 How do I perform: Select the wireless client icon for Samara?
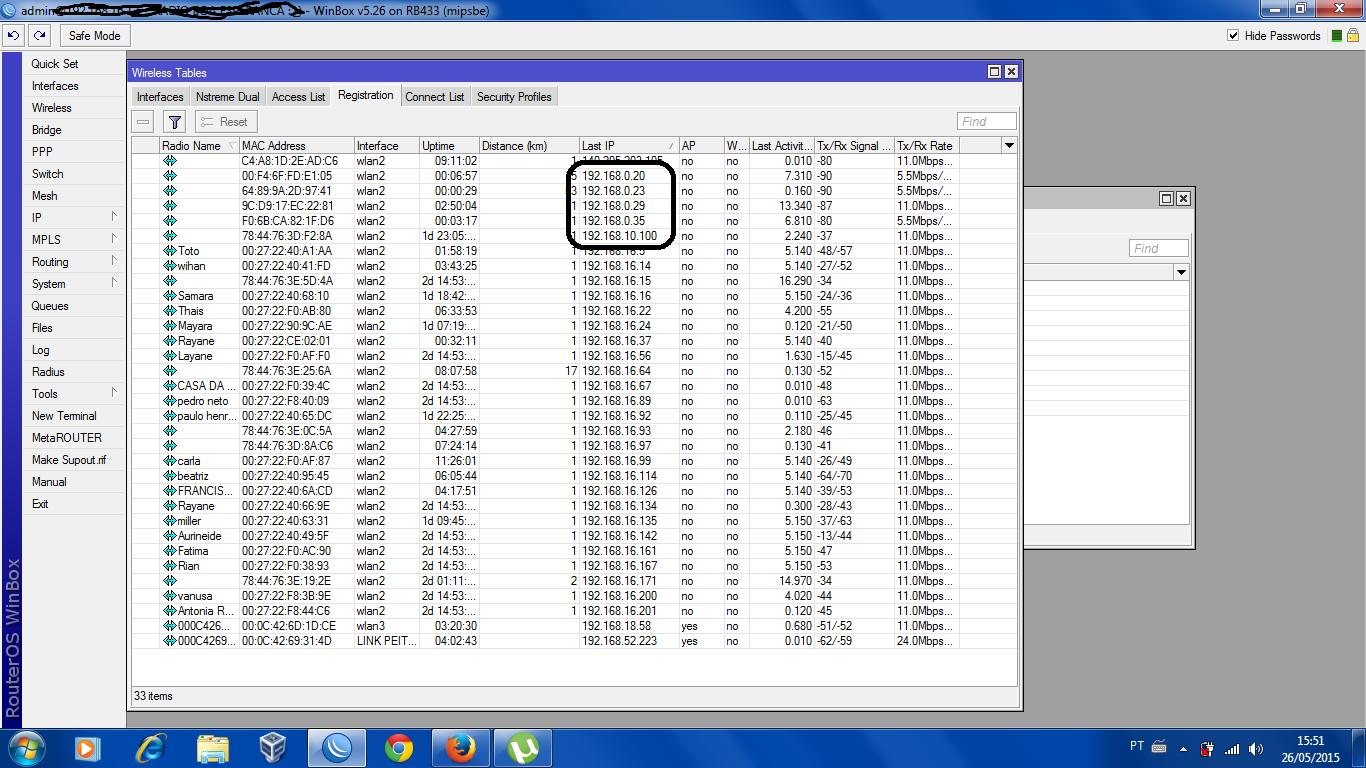click(169, 296)
